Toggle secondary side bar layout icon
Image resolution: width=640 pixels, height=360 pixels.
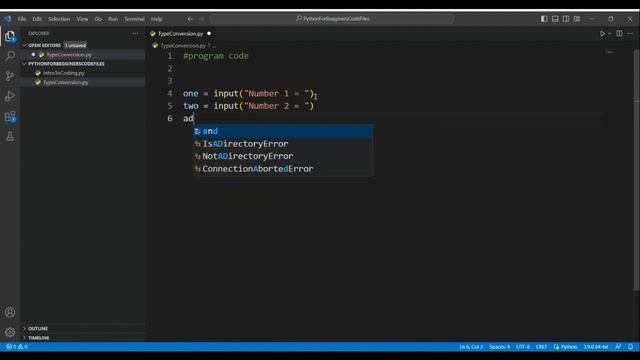coord(566,19)
